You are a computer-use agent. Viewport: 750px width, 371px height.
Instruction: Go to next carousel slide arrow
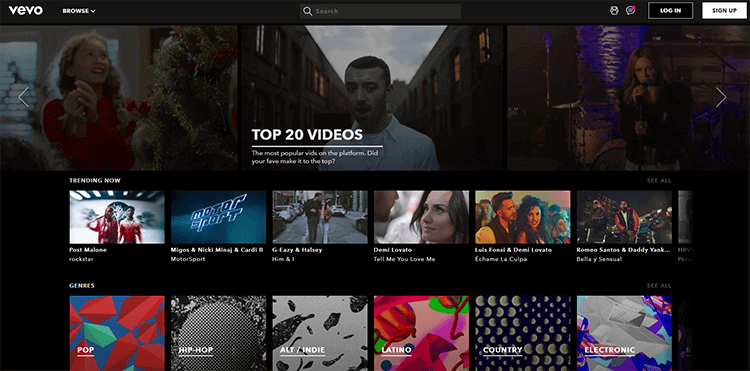(721, 97)
